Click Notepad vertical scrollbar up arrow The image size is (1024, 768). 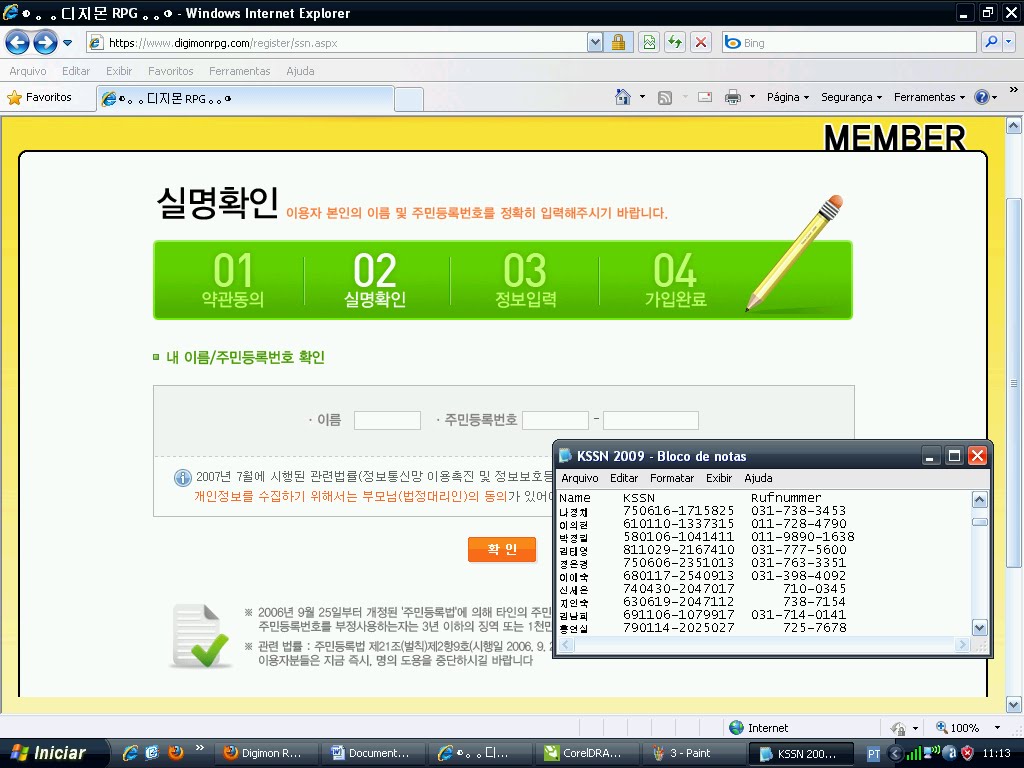click(x=980, y=500)
